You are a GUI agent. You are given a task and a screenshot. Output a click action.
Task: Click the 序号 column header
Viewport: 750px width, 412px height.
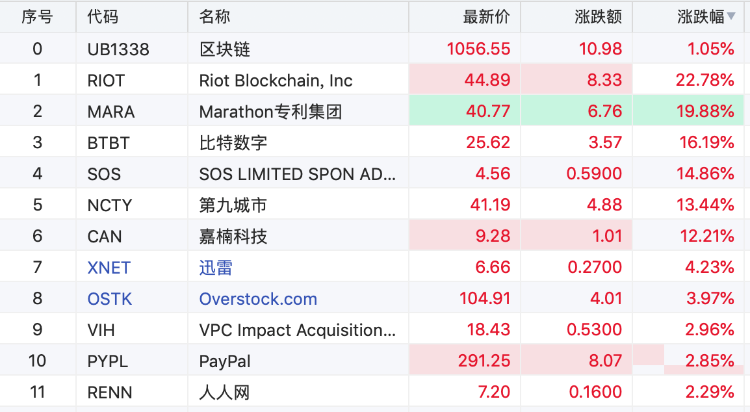coord(37,17)
